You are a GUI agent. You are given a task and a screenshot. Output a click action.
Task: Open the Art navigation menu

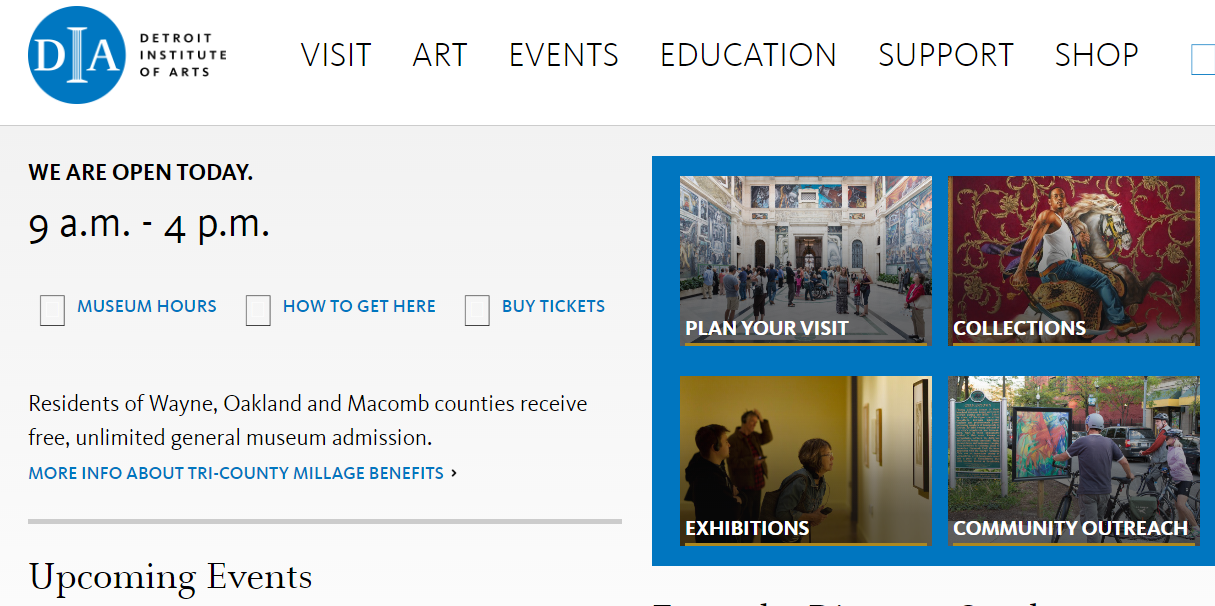(440, 55)
